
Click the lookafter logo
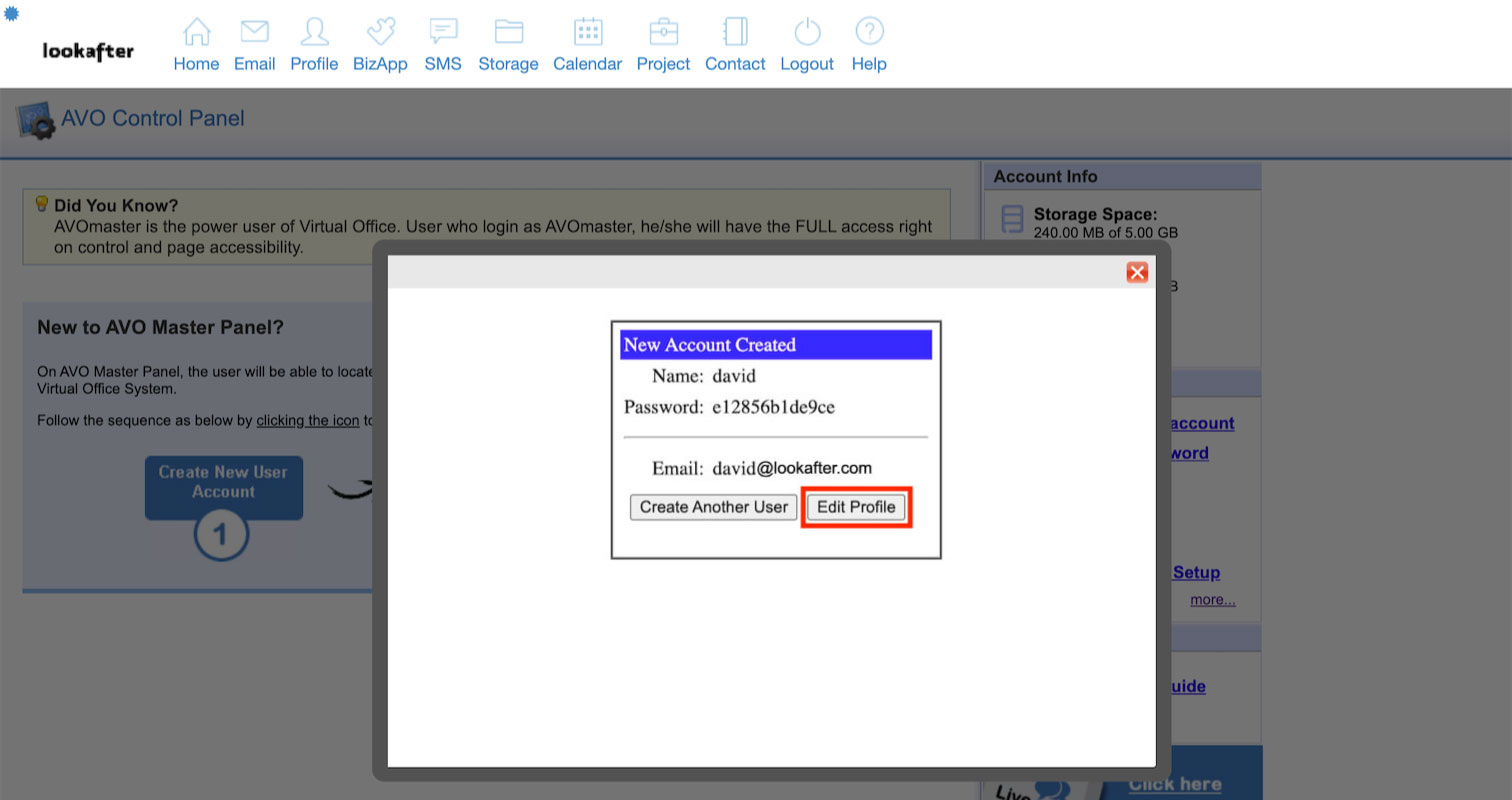(x=88, y=51)
